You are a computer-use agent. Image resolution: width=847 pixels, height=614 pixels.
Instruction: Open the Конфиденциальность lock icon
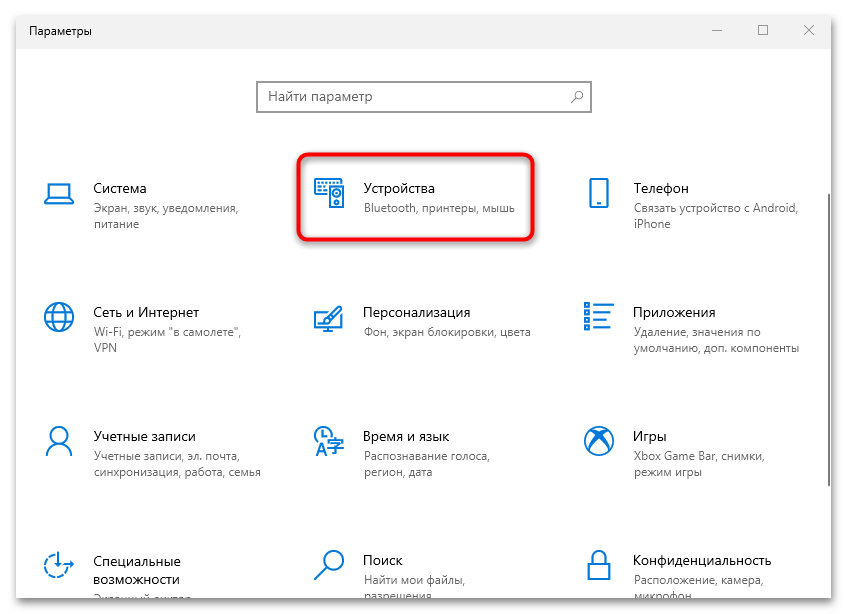click(x=598, y=566)
